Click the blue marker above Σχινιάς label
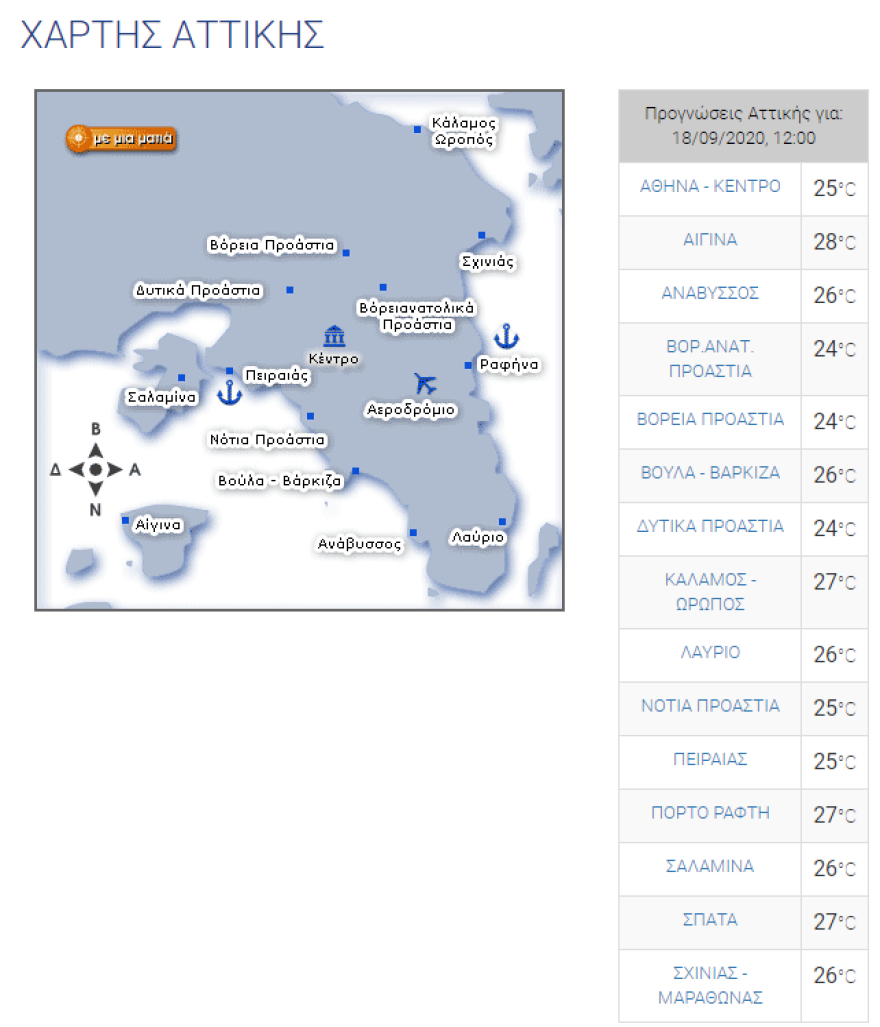The height and width of the screenshot is (1027, 880). coord(481,236)
